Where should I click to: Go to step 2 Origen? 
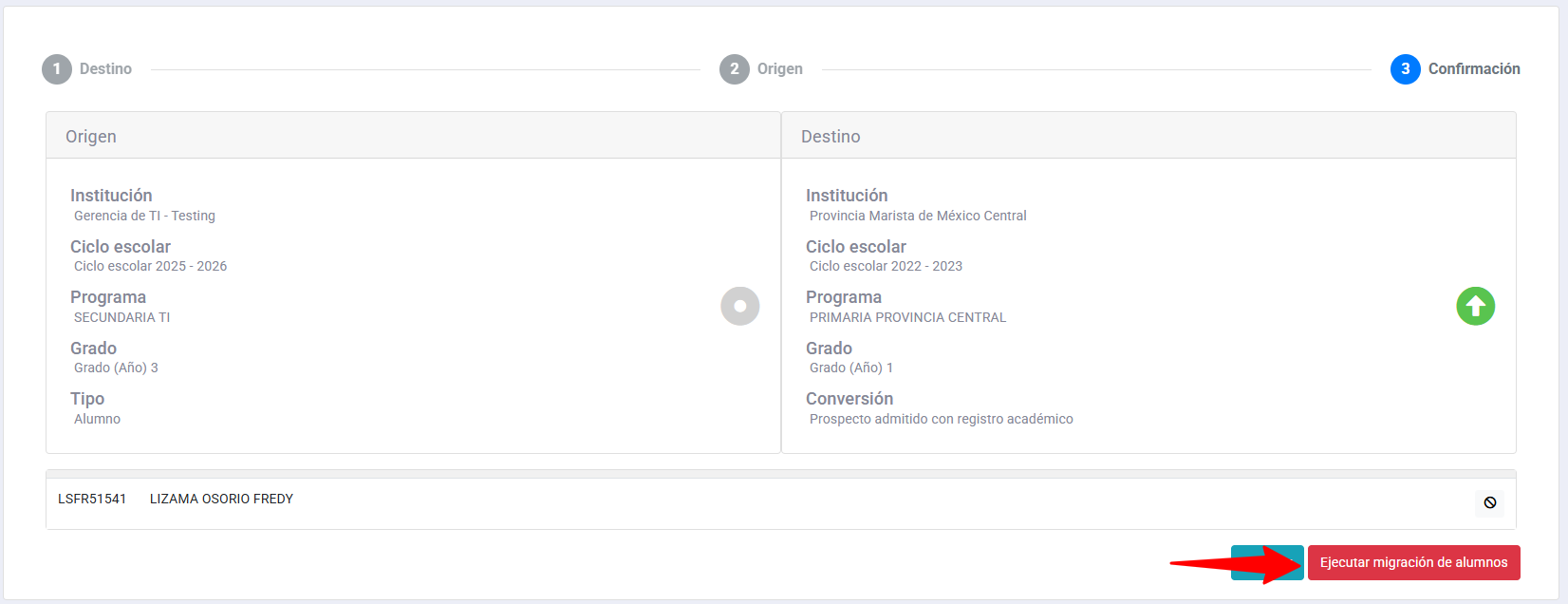click(761, 69)
